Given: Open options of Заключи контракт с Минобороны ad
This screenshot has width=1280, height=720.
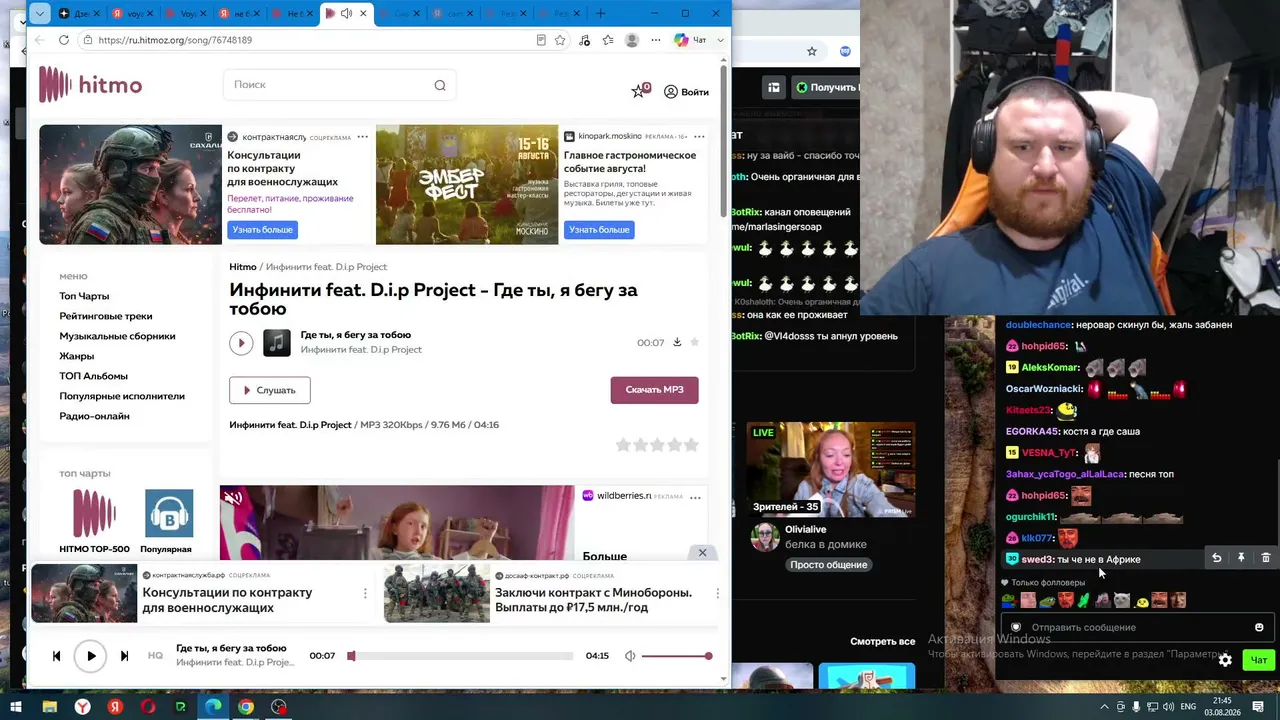Looking at the screenshot, I should (717, 593).
